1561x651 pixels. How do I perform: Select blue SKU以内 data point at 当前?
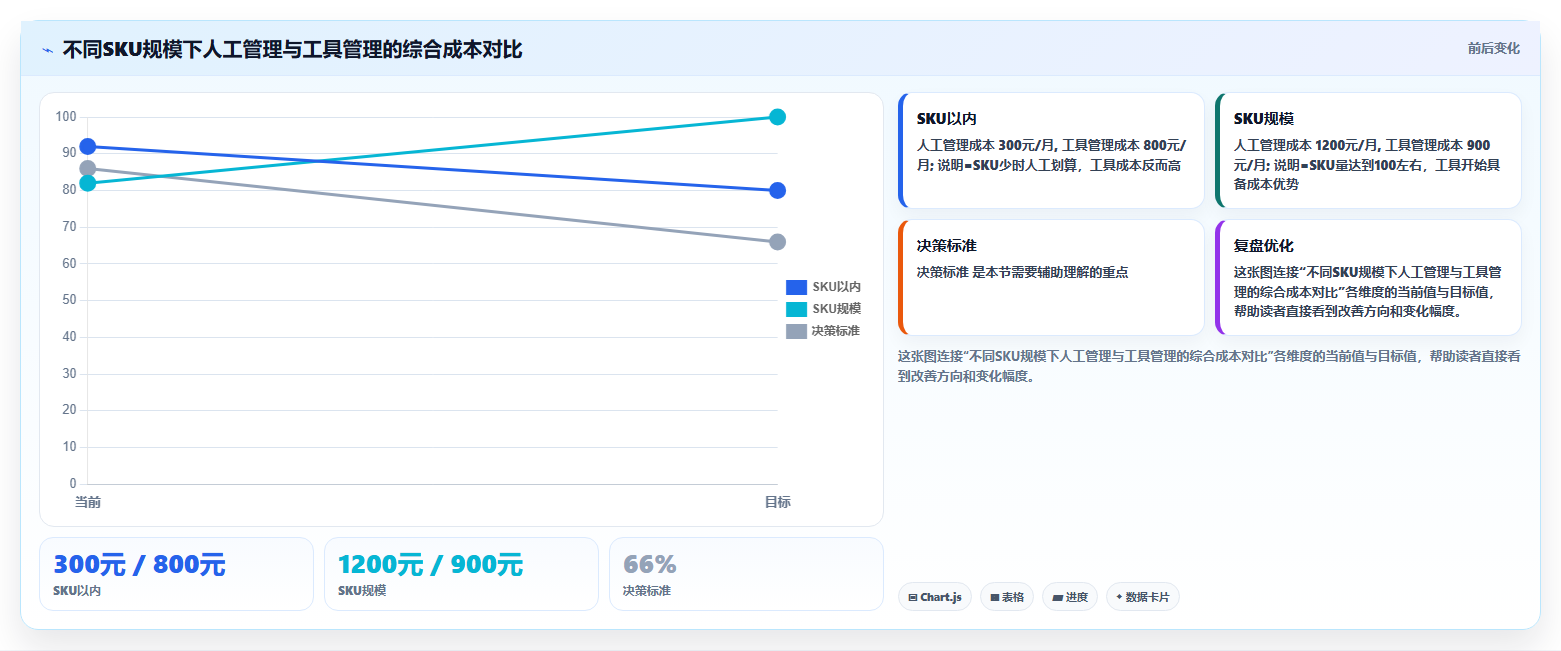(88, 146)
